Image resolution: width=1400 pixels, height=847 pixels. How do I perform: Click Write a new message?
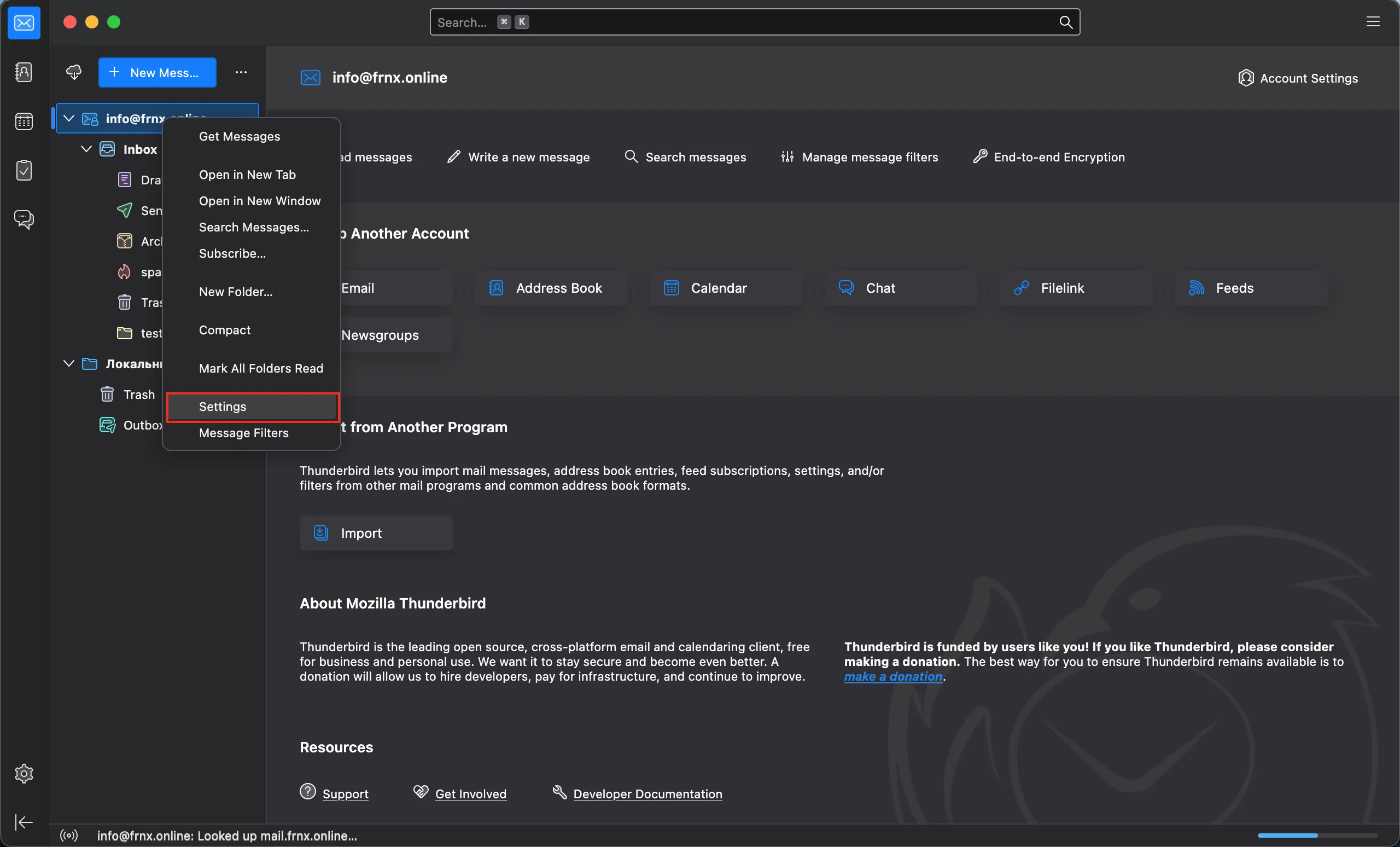click(518, 157)
